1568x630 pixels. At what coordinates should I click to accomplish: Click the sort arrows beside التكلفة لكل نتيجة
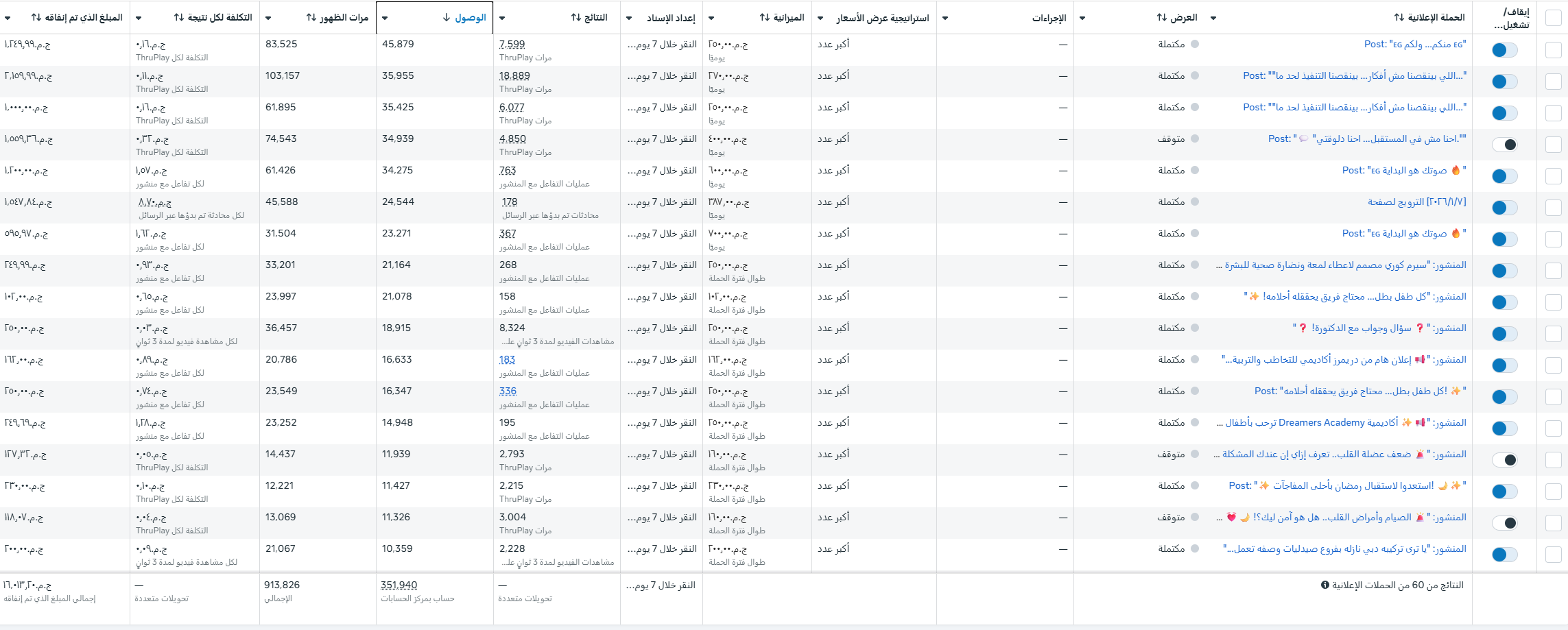tap(179, 17)
